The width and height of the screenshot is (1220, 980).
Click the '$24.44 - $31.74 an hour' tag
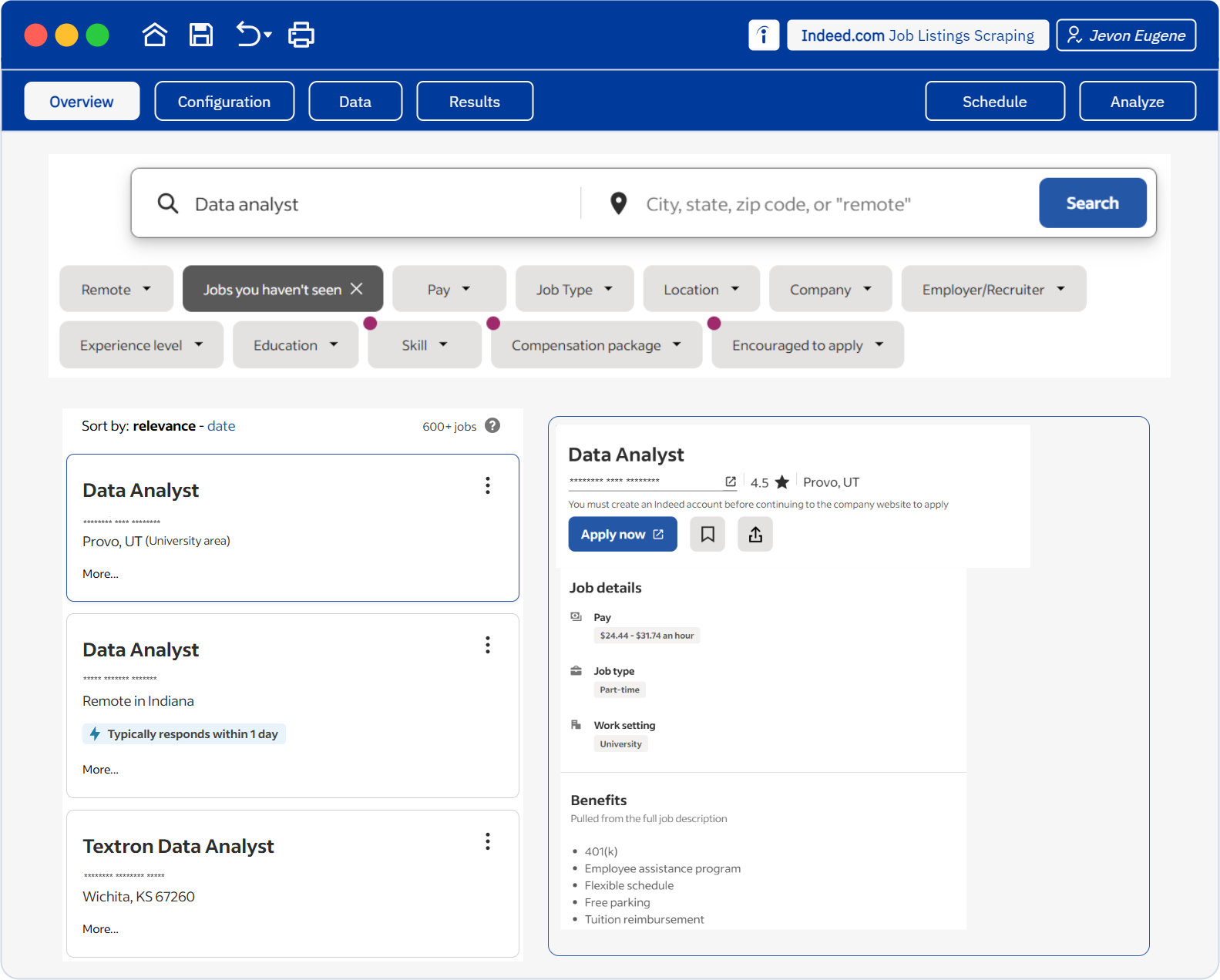tap(647, 636)
